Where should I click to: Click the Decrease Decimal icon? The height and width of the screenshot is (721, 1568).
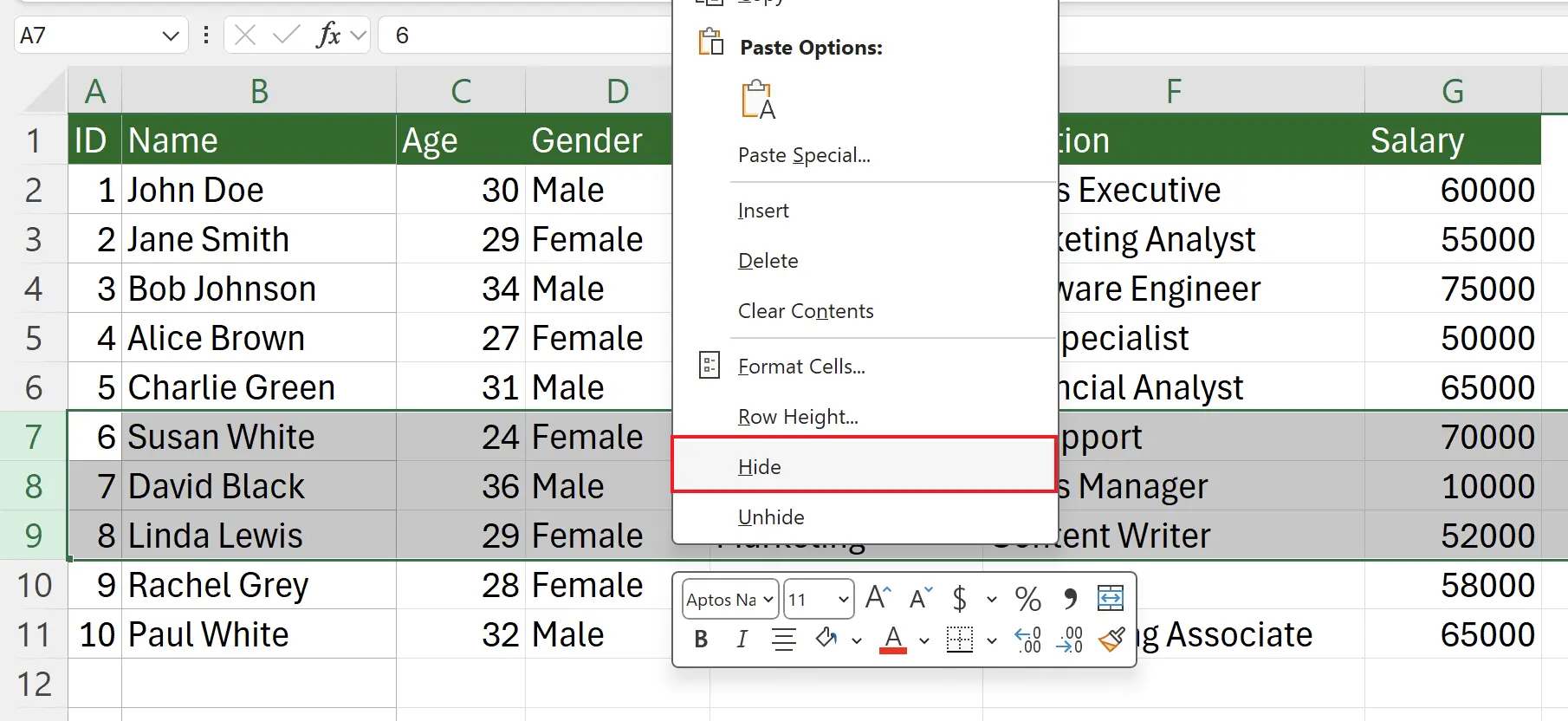pyautogui.click(x=1071, y=640)
